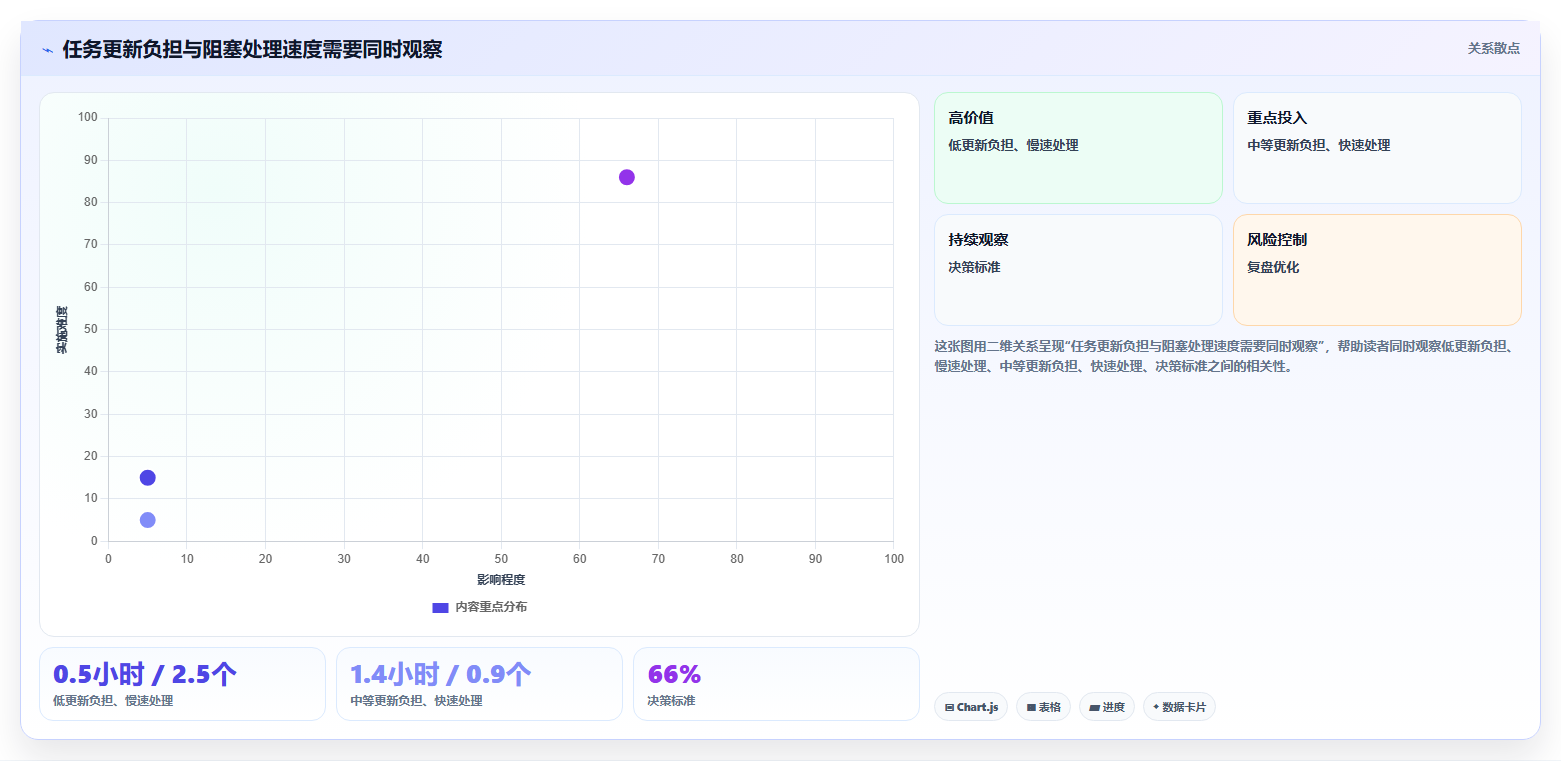
Task: Click the Chart.js tag chip
Action: pos(971,707)
